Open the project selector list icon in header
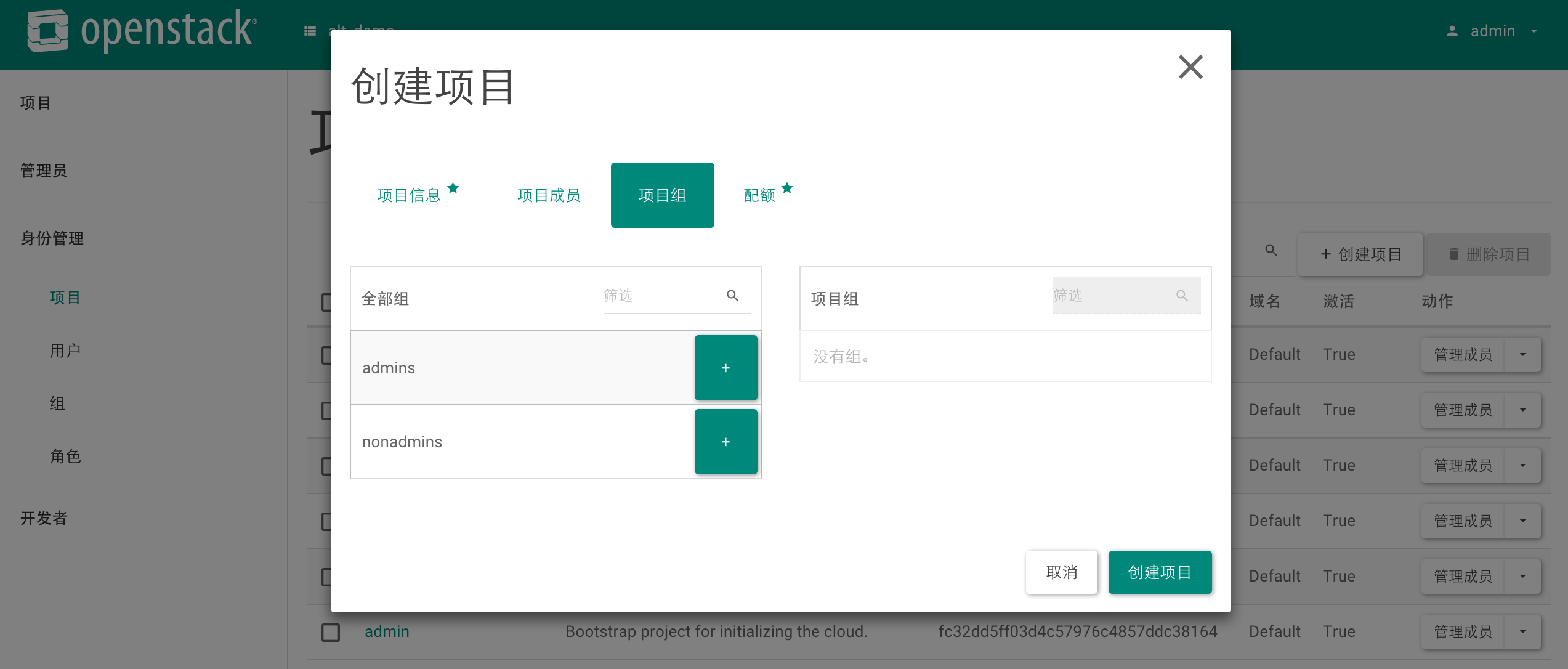 (x=310, y=31)
